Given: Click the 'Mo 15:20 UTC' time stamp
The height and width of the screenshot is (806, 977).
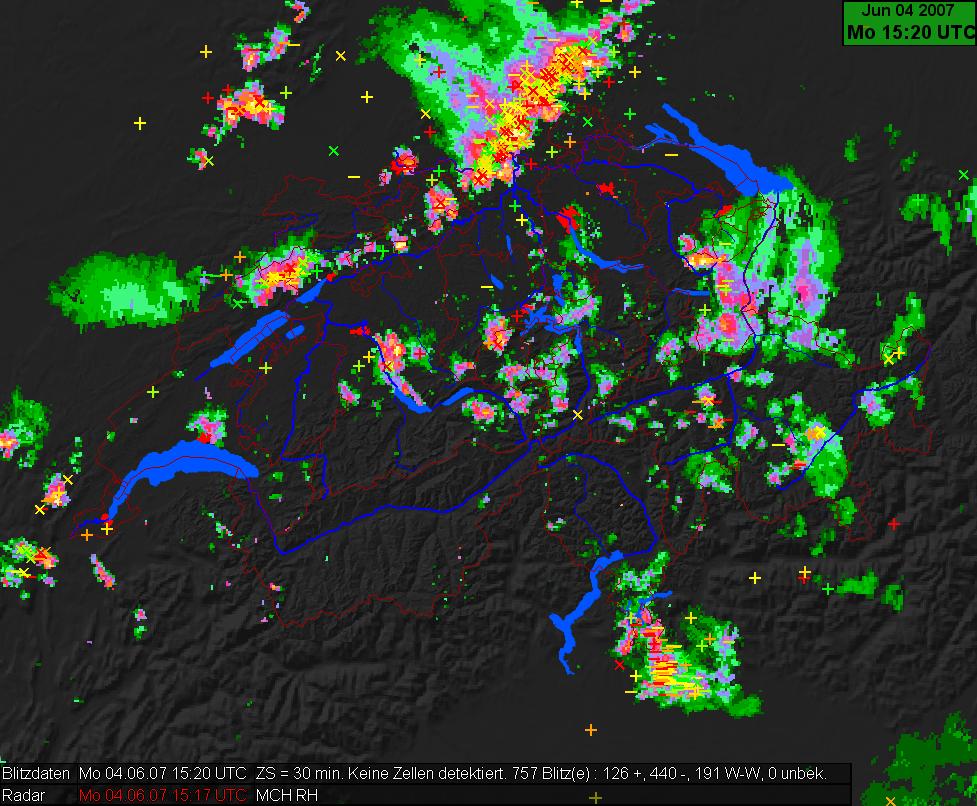Looking at the screenshot, I should (x=911, y=32).
